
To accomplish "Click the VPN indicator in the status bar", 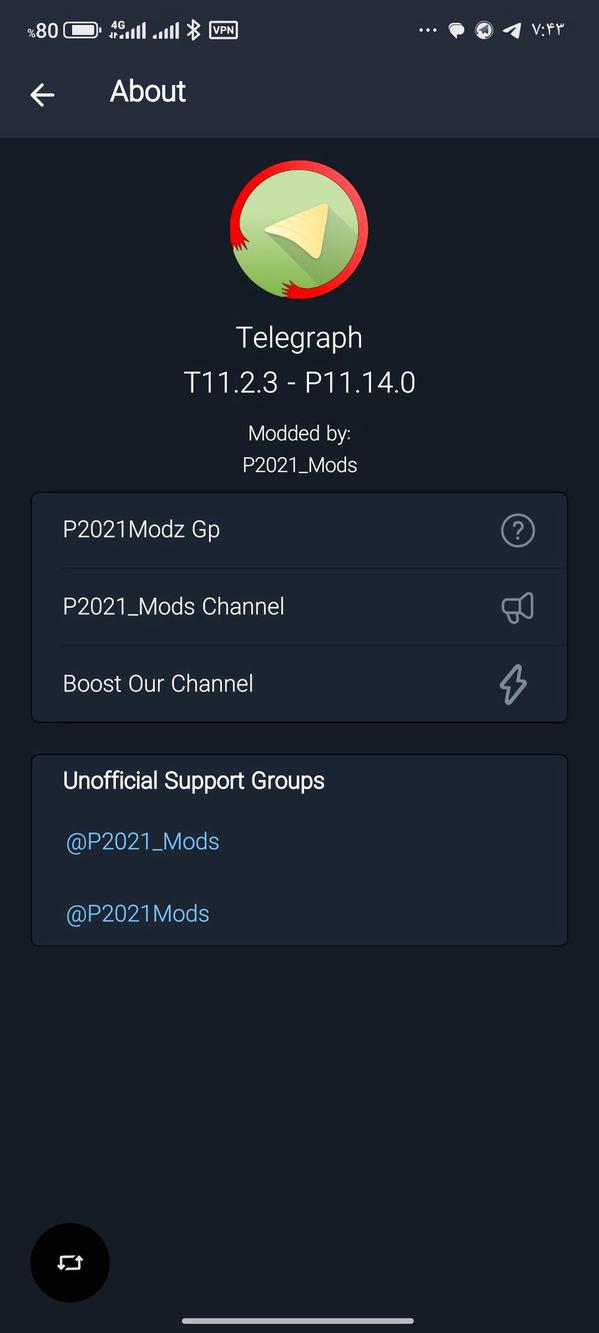I will 224,30.
